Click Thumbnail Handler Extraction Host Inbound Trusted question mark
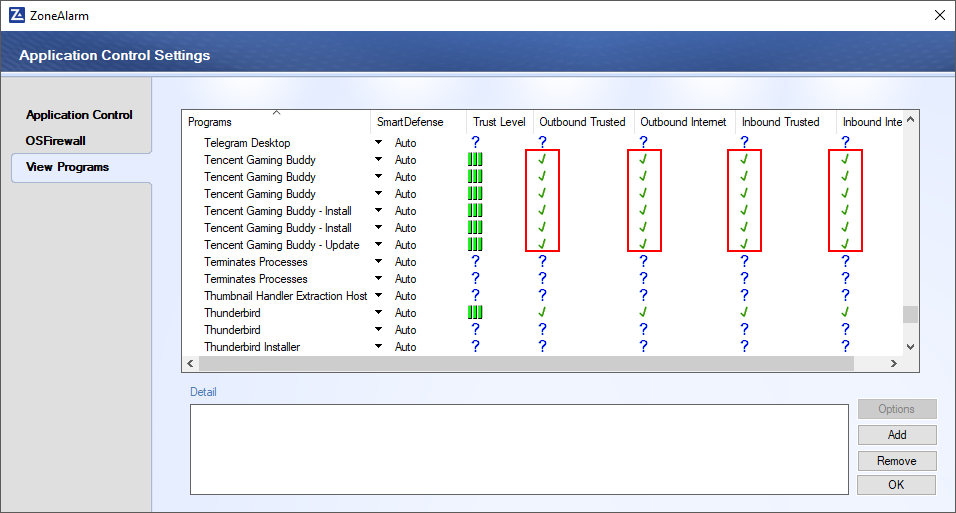The height and width of the screenshot is (513, 956). pos(744,295)
